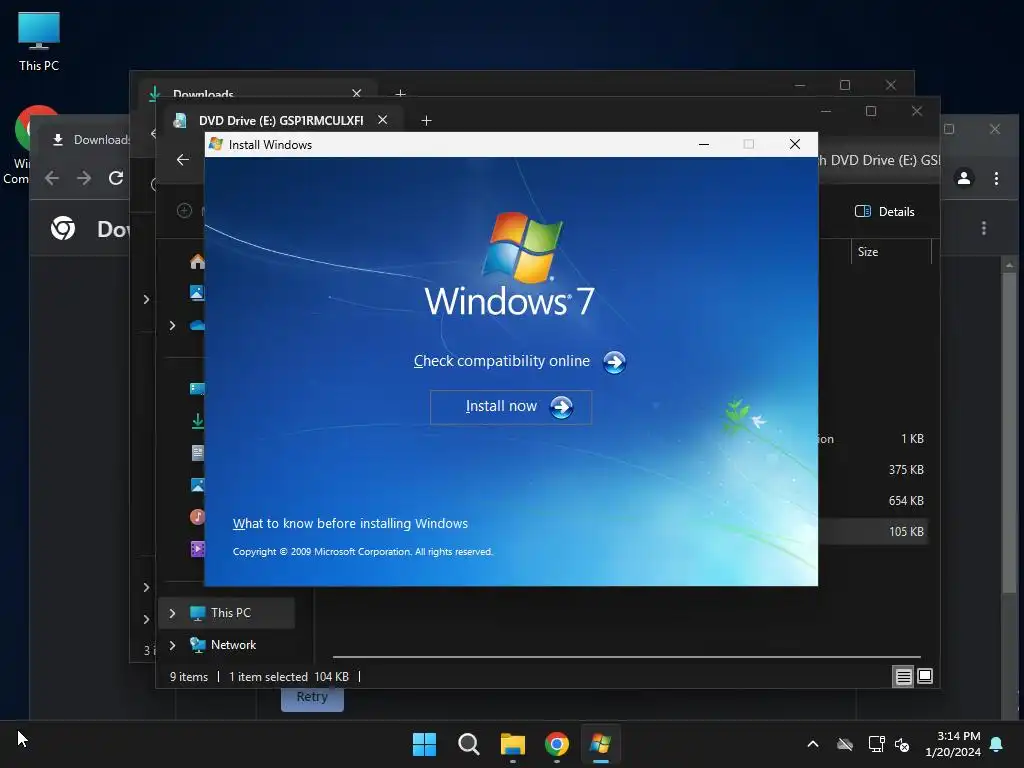Open Downloads page three-dot menu in Chrome

pyautogui.click(x=984, y=229)
